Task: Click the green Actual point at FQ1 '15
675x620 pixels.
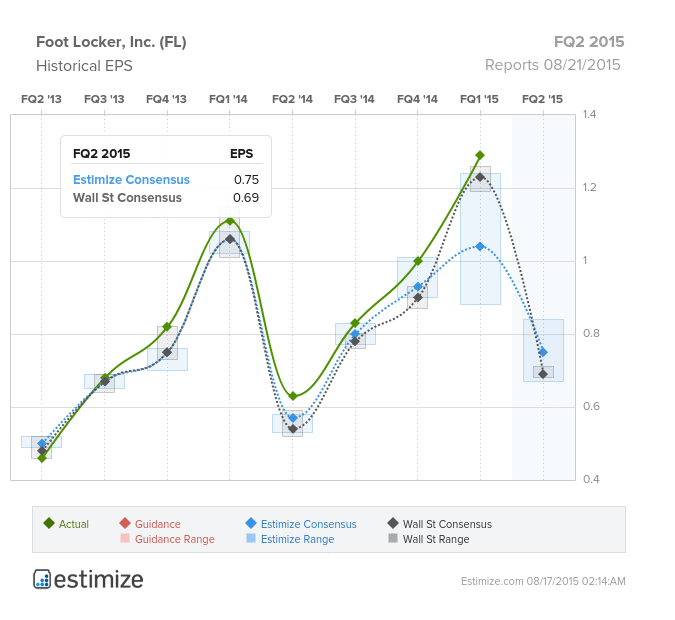Action: (x=480, y=155)
